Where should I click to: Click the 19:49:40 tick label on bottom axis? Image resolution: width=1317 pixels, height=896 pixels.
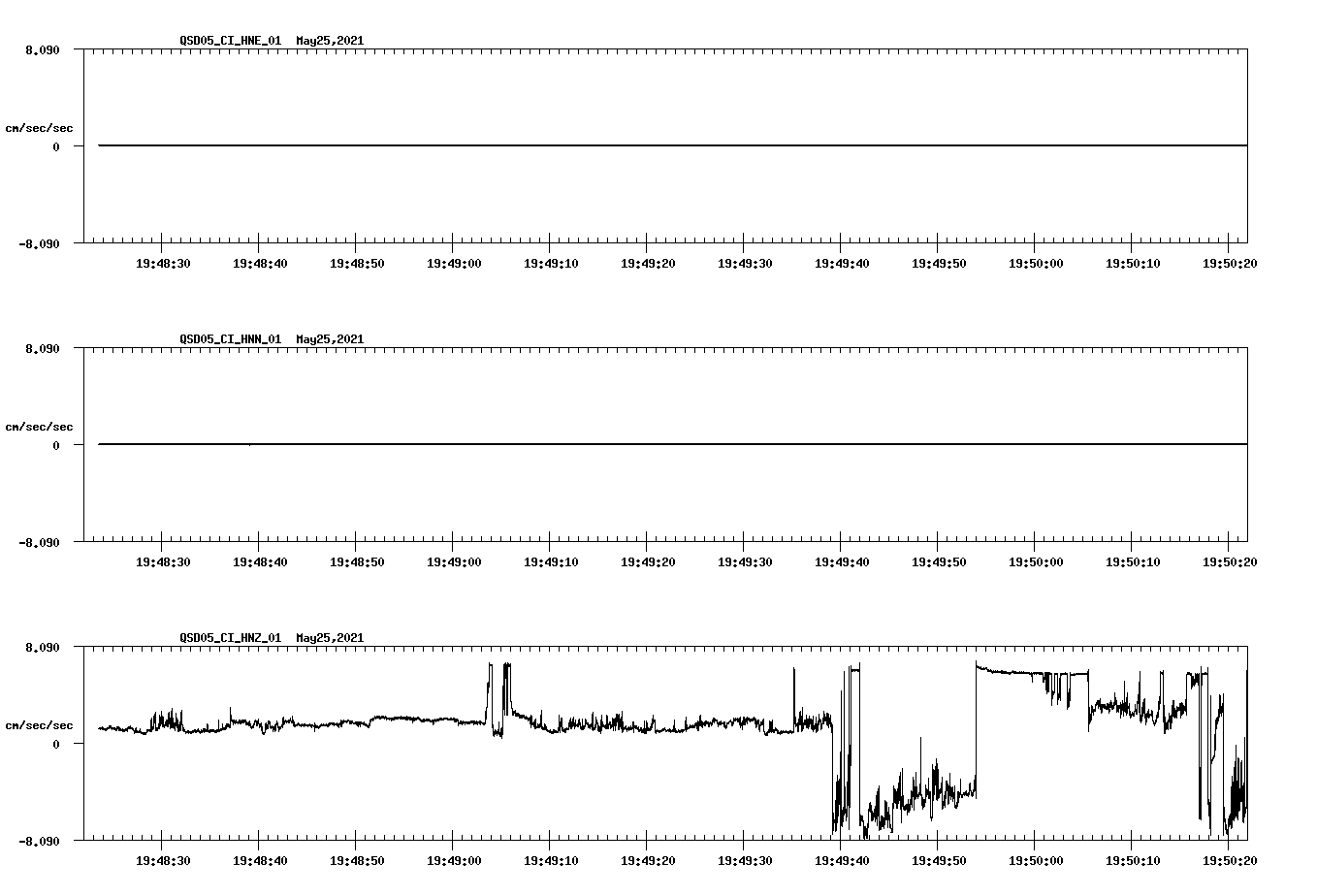tap(843, 859)
